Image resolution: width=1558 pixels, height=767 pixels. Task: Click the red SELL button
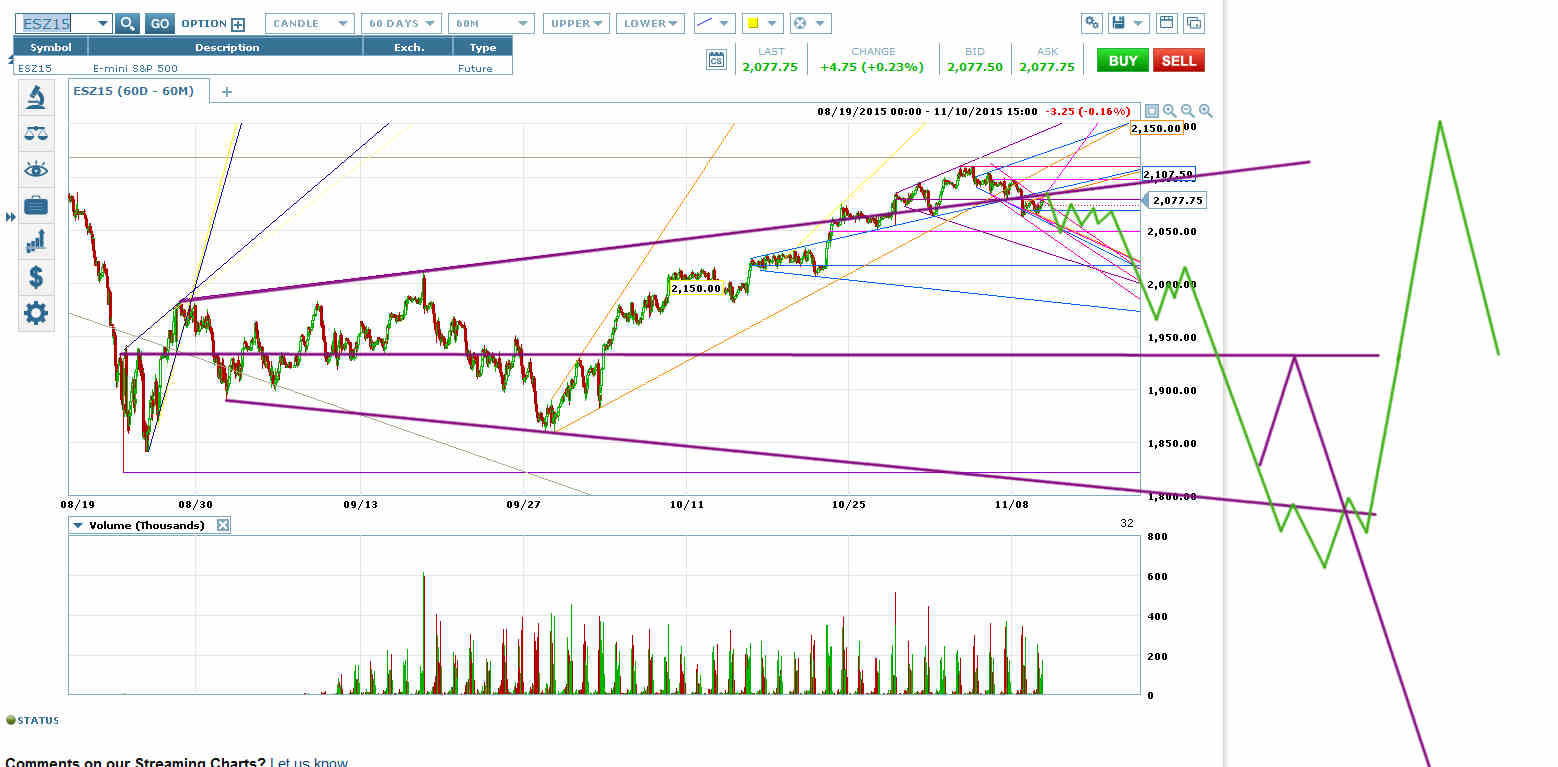[x=1179, y=60]
